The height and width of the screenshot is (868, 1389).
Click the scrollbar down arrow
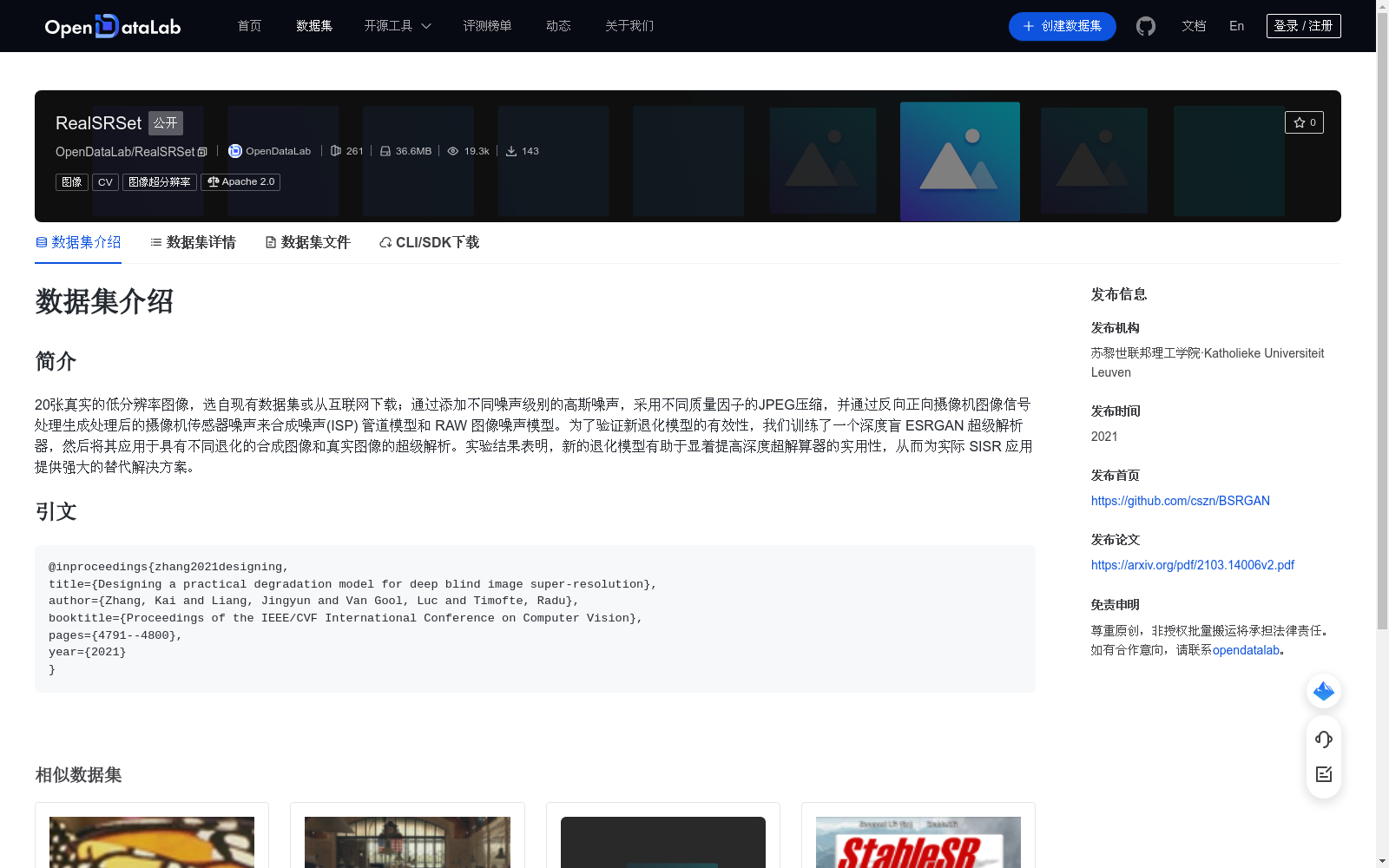[1382, 861]
